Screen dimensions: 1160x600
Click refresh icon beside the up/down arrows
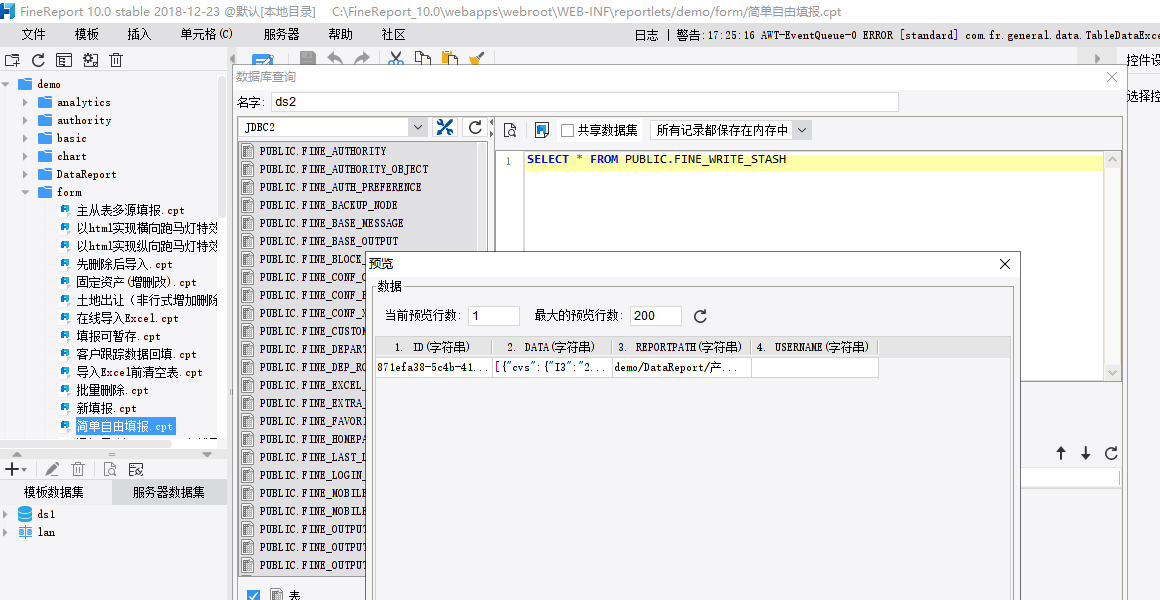tap(1110, 454)
